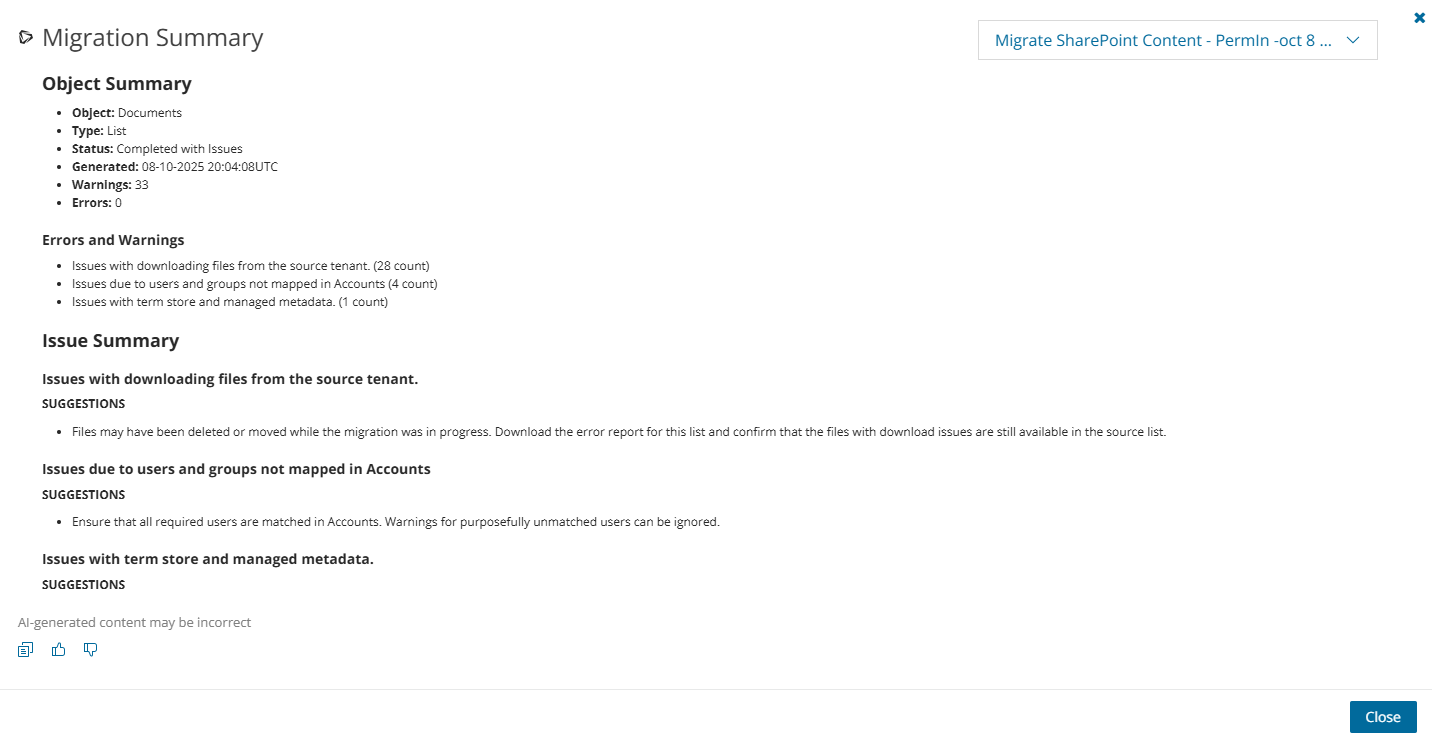Click the logo icon beside Migration Summary
Image resolution: width=1432 pixels, height=738 pixels.
point(26,38)
